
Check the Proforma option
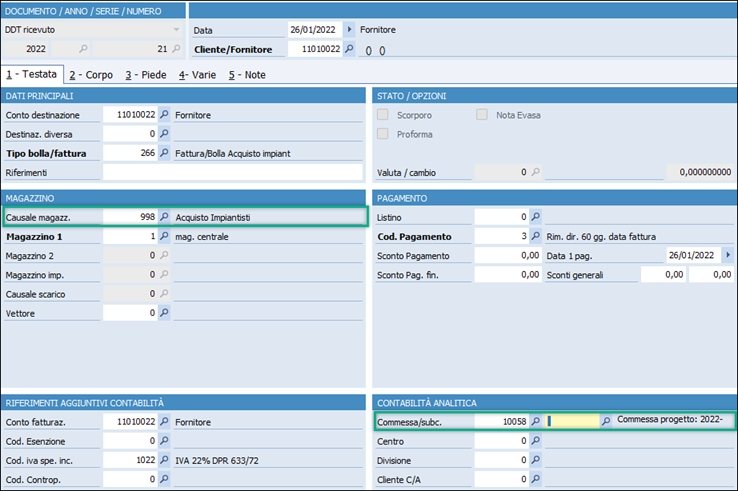click(383, 134)
